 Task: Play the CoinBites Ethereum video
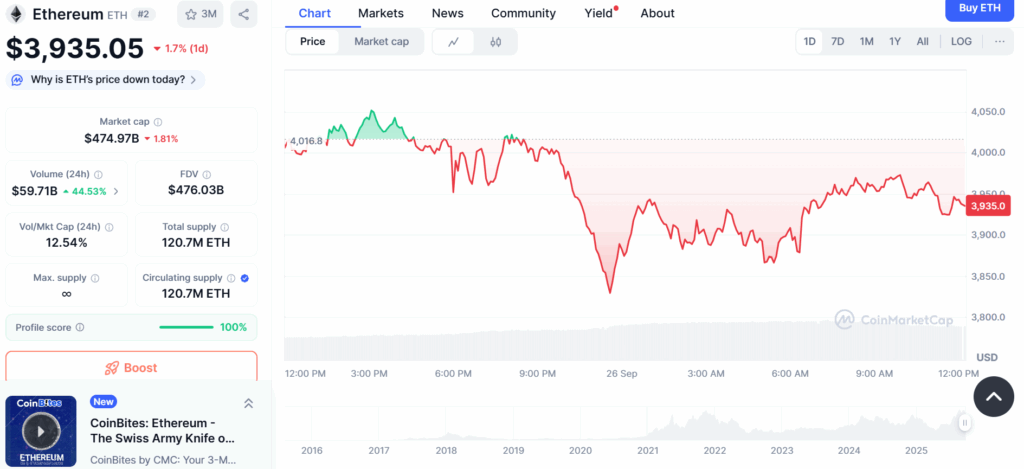[x=41, y=432]
